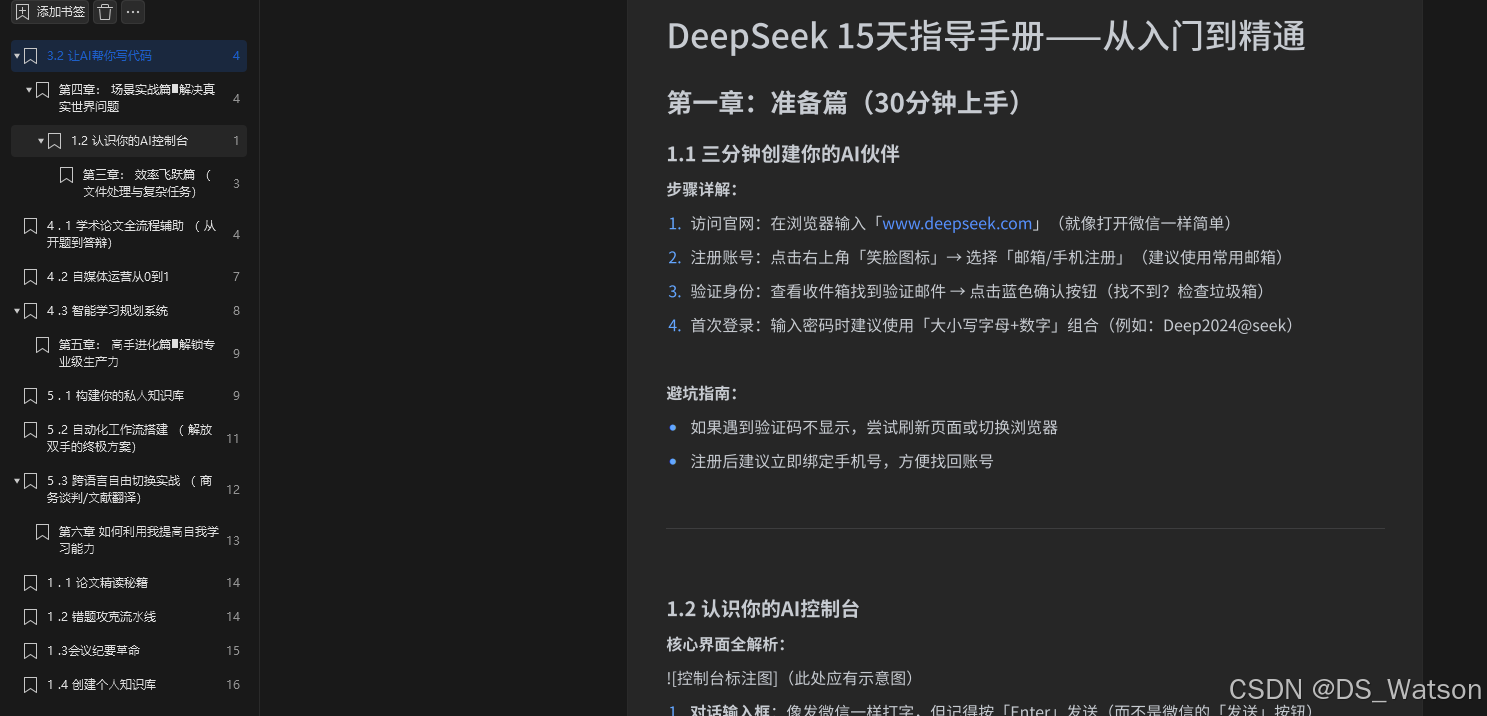Open 4.2 自媒体运营从0到1 bookmark
The height and width of the screenshot is (716, 1487).
(x=129, y=277)
